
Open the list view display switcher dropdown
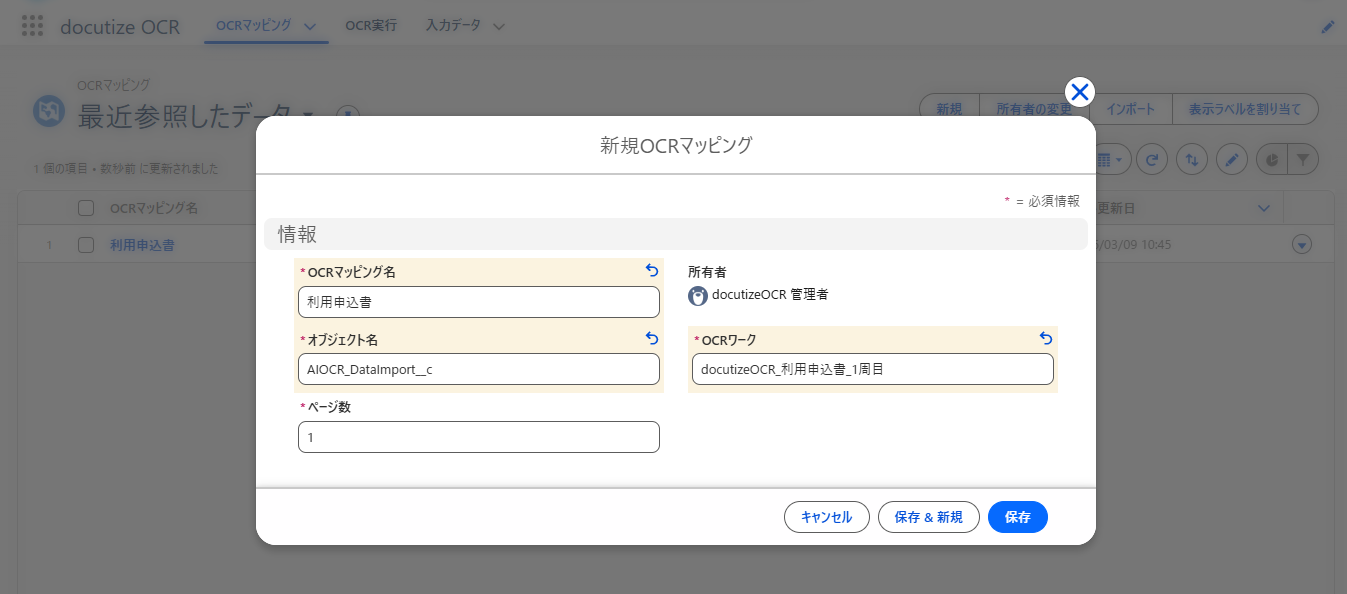pos(1110,159)
